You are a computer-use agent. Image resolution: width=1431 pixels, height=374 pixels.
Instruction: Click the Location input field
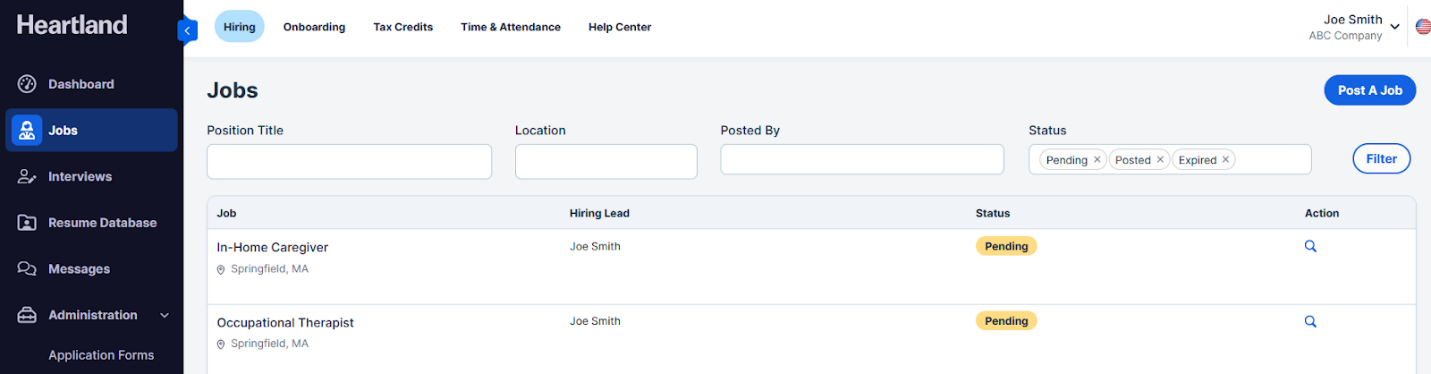tap(606, 161)
